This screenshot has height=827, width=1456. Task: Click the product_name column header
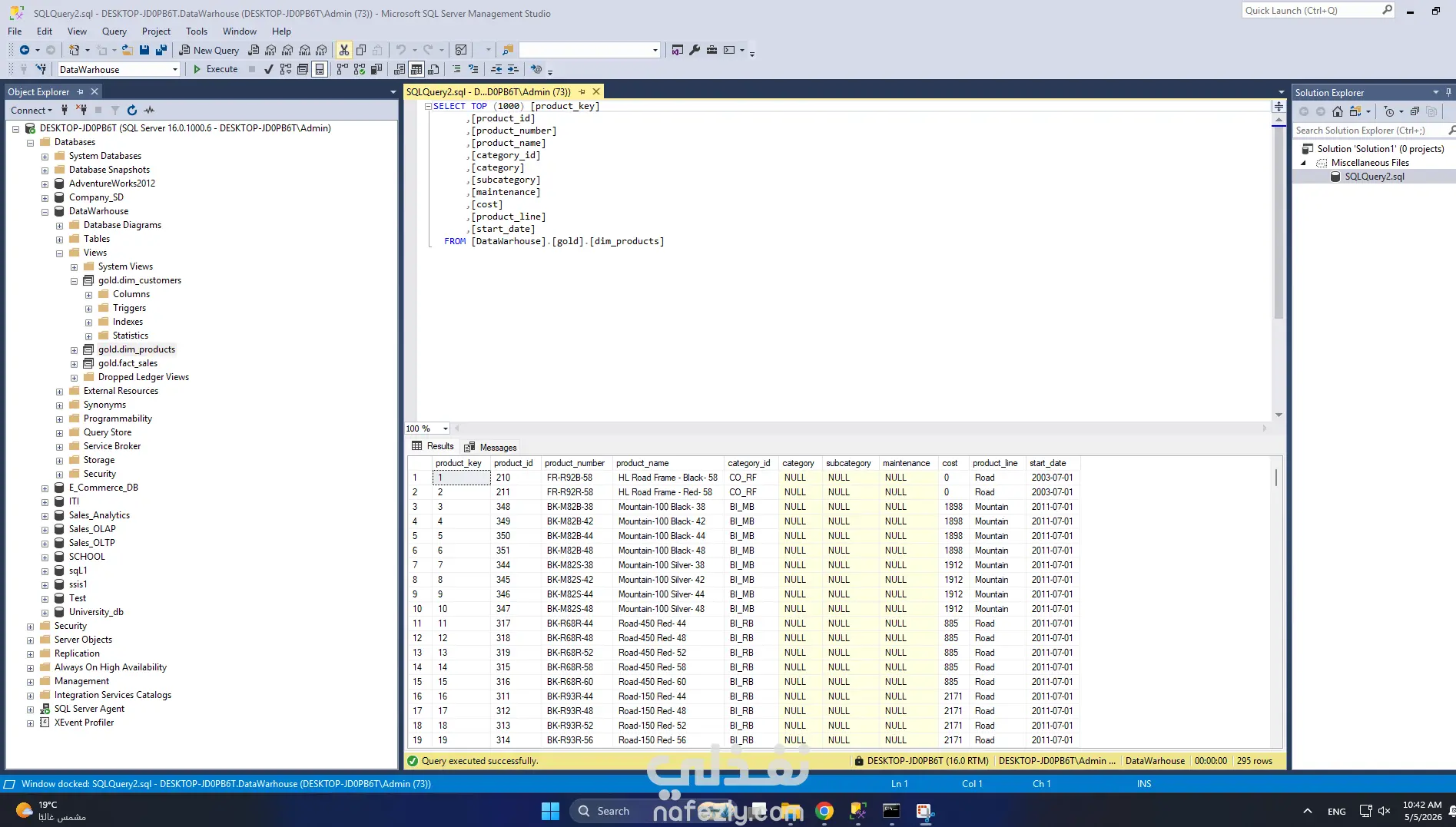click(668, 463)
